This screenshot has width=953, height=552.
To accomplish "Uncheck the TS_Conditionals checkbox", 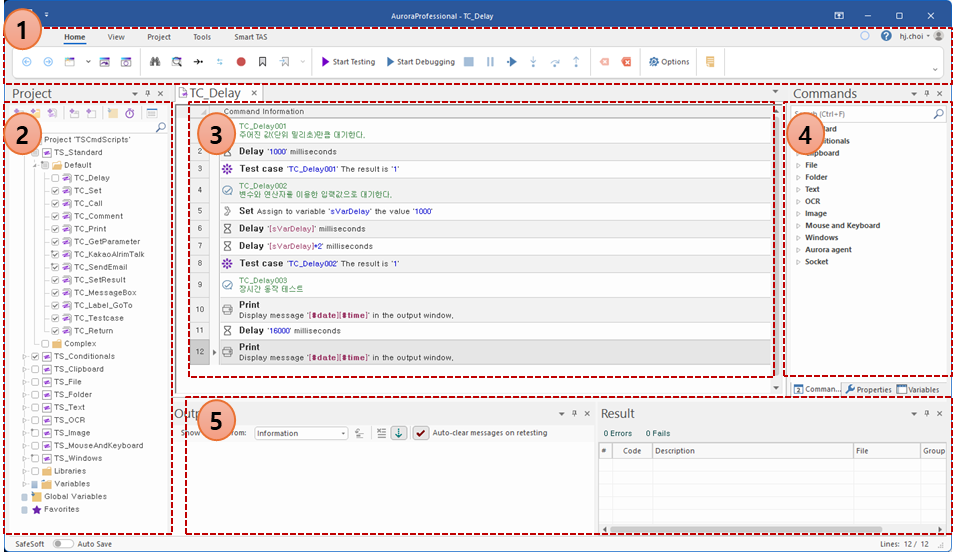I will click(35, 356).
